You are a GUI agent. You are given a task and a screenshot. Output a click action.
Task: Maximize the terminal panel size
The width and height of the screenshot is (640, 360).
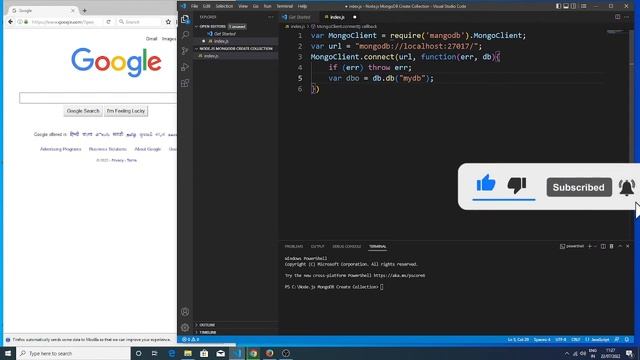click(x=620, y=247)
